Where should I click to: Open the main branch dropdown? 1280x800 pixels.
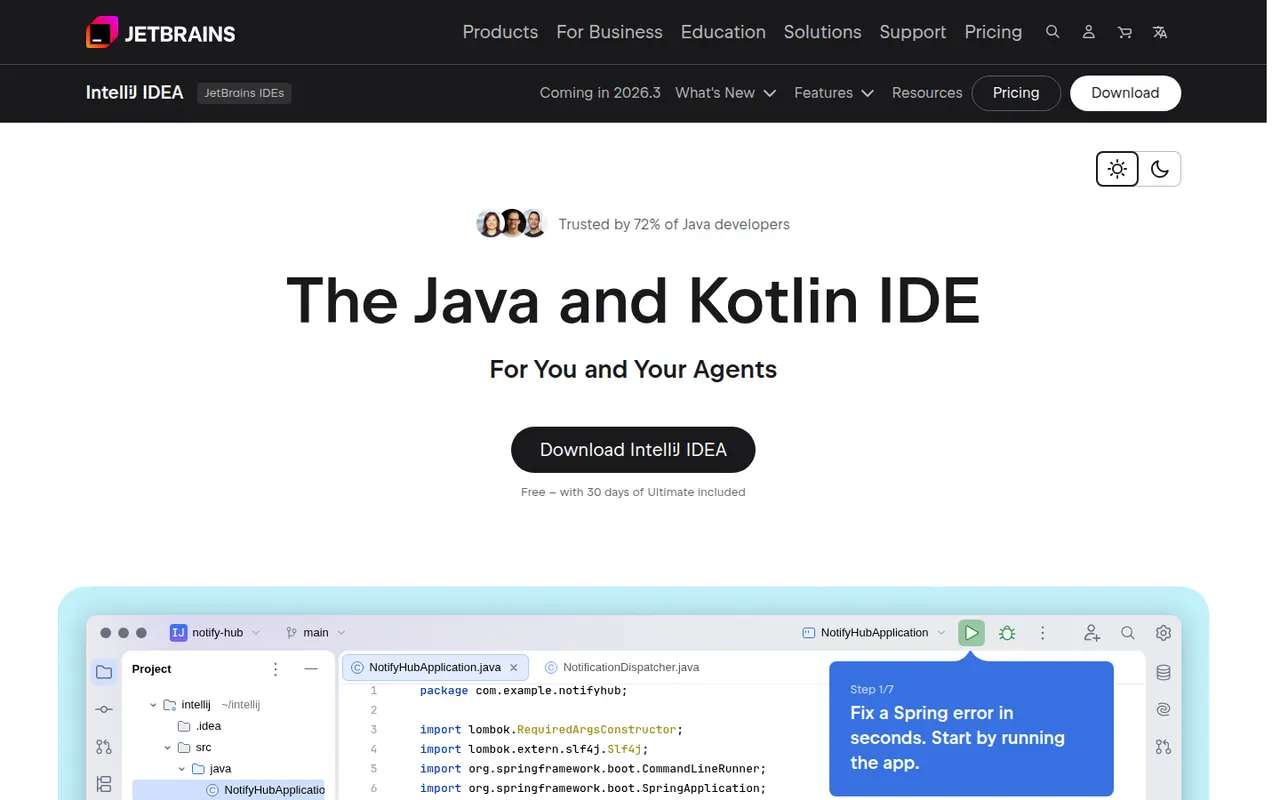pos(341,633)
